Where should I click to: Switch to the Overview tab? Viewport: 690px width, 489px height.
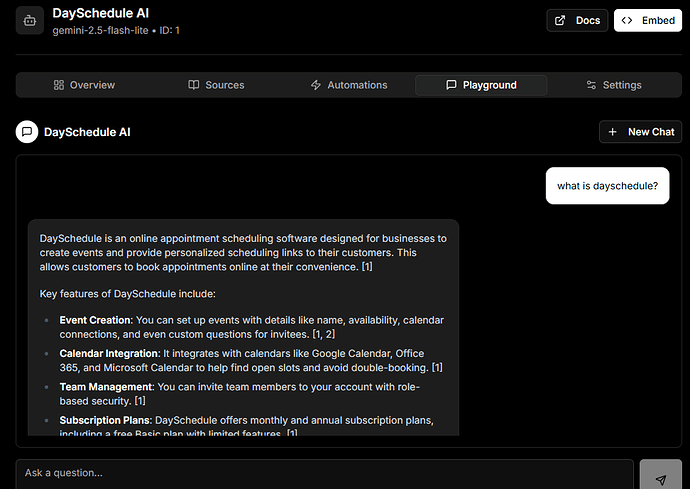(84, 85)
